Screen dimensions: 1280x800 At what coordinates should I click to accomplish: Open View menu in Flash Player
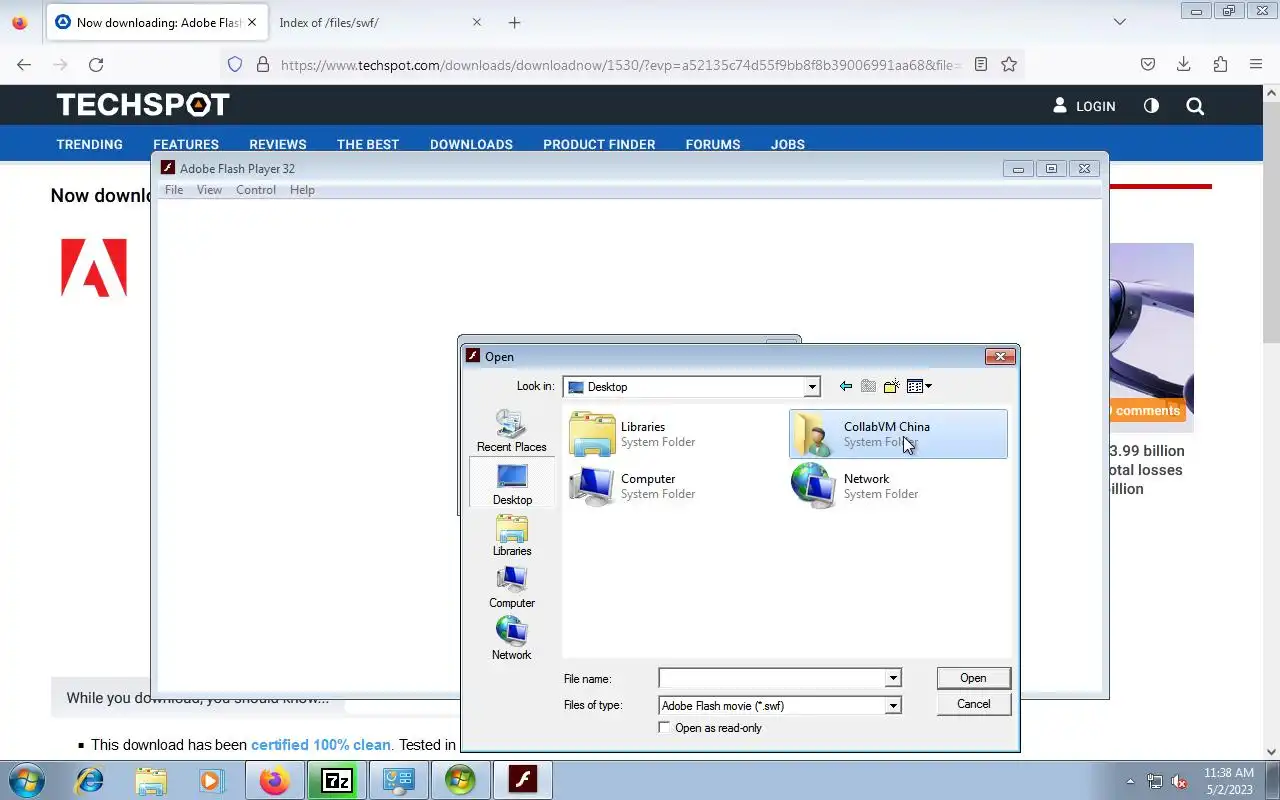(209, 190)
